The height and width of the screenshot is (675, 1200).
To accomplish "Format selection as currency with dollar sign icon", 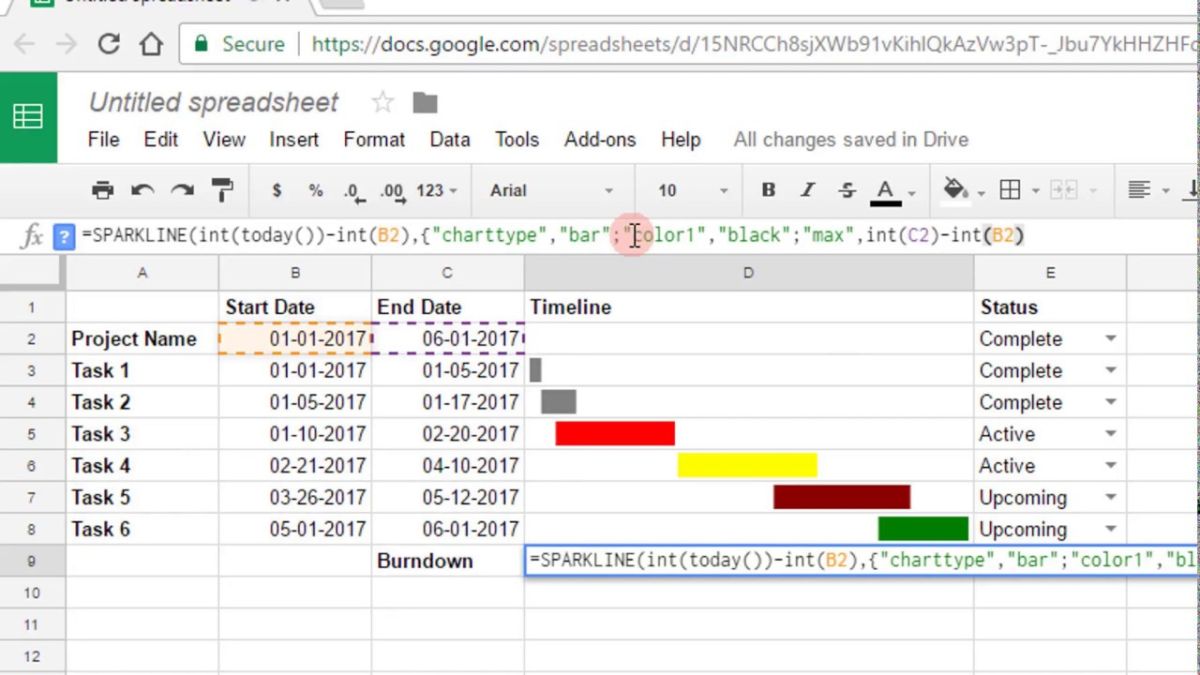I will [277, 190].
